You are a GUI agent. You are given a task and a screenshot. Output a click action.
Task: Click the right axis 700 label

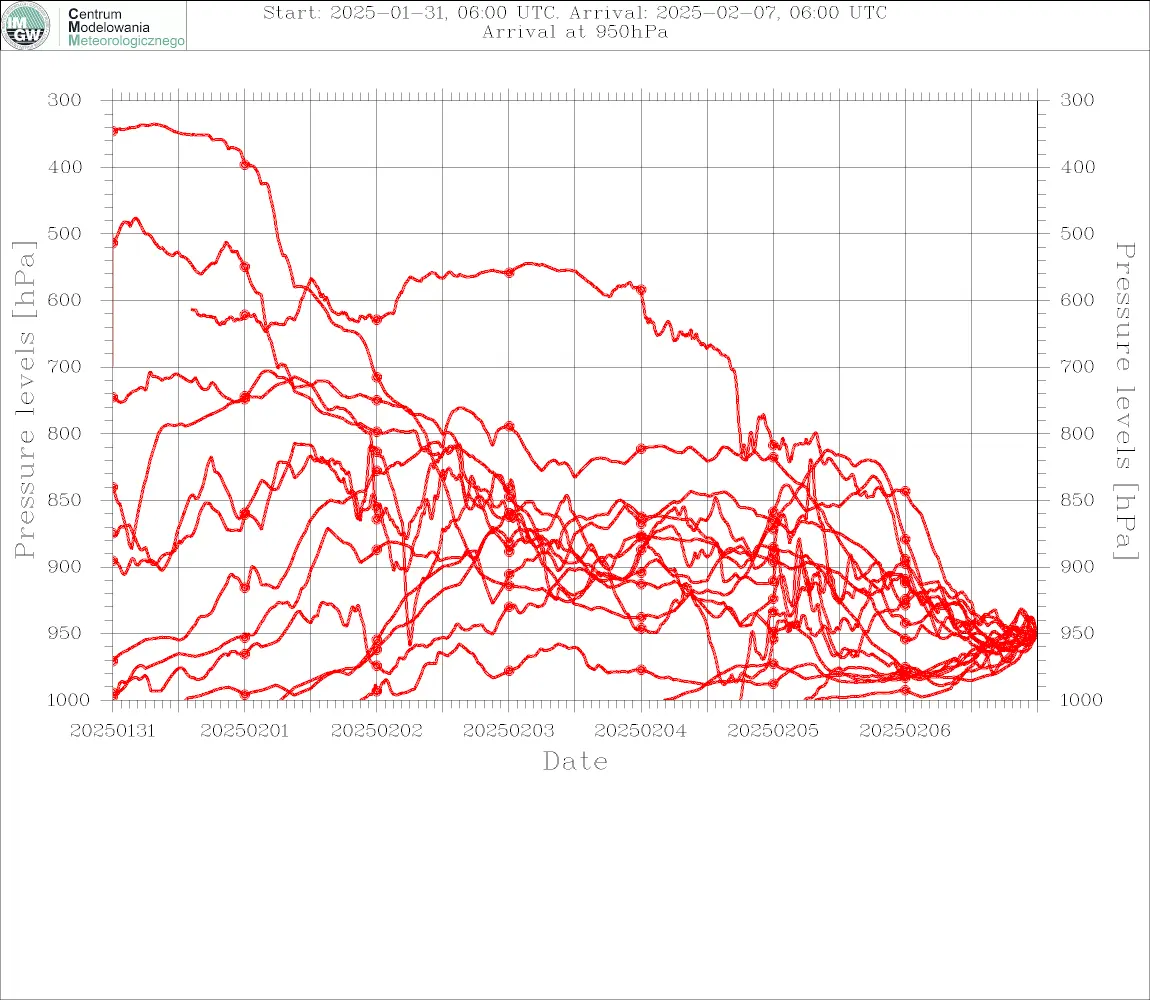pos(1077,366)
